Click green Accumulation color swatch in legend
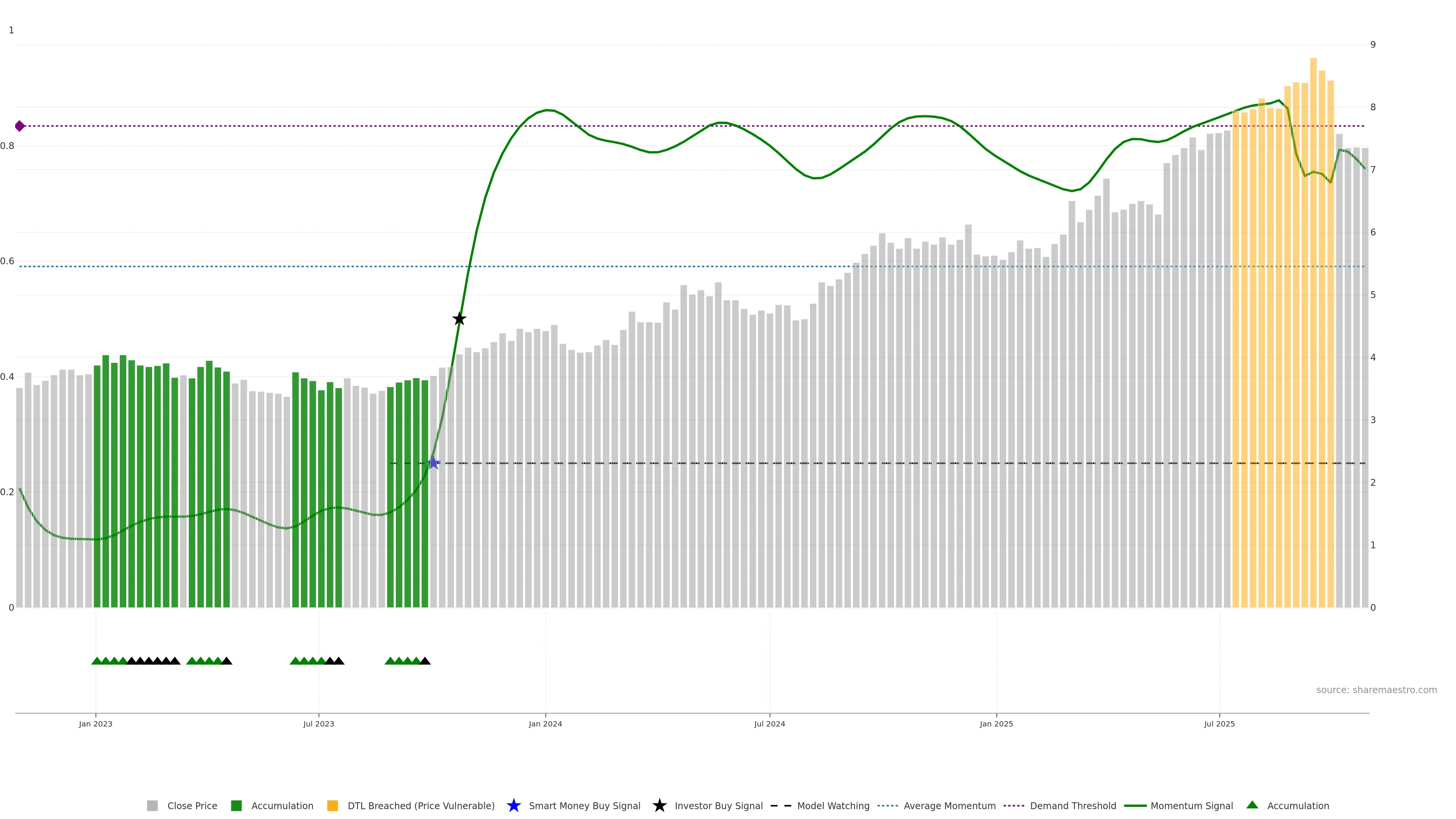This screenshot has width=1456, height=819. [236, 805]
